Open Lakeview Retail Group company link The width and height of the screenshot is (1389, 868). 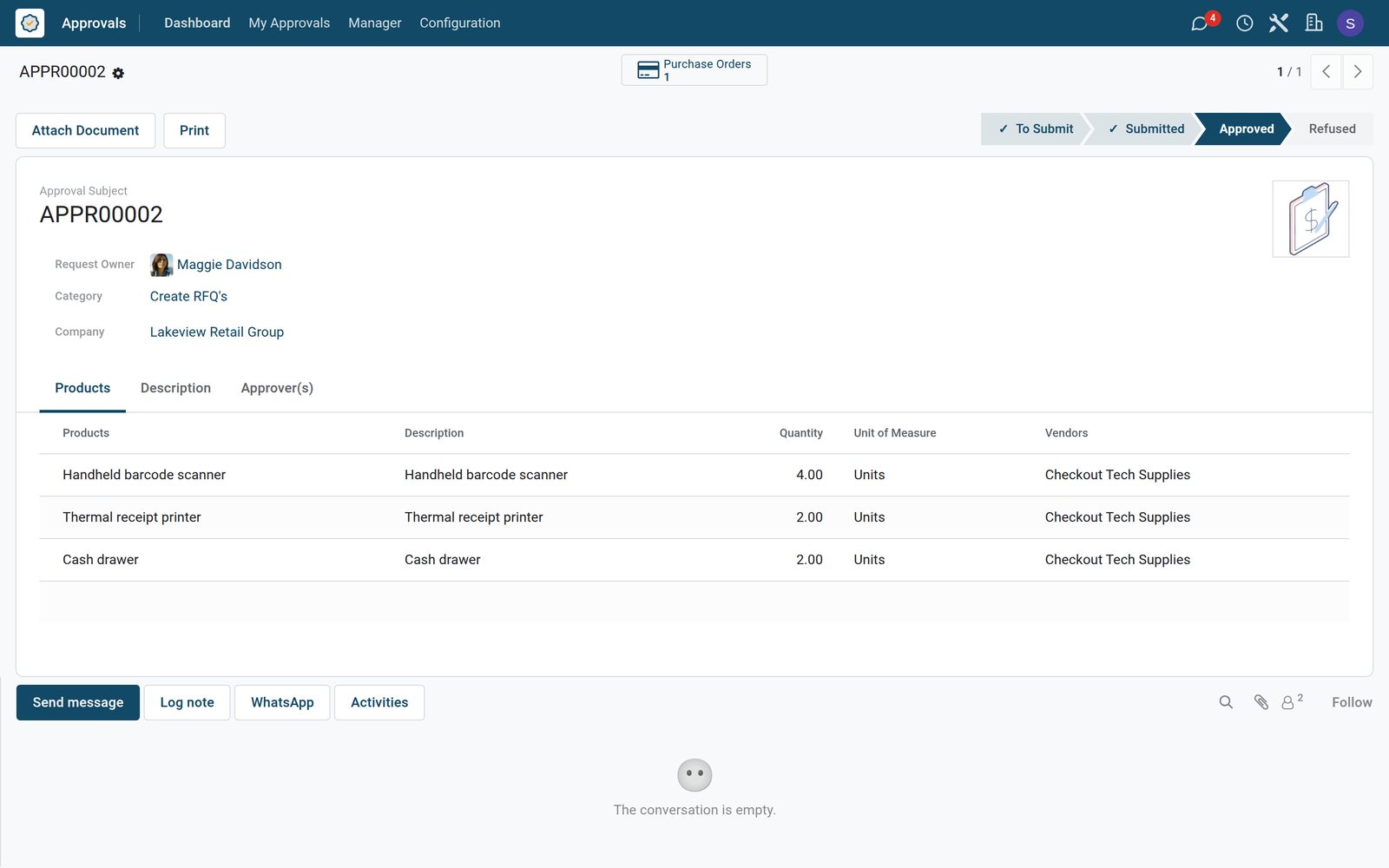click(217, 332)
